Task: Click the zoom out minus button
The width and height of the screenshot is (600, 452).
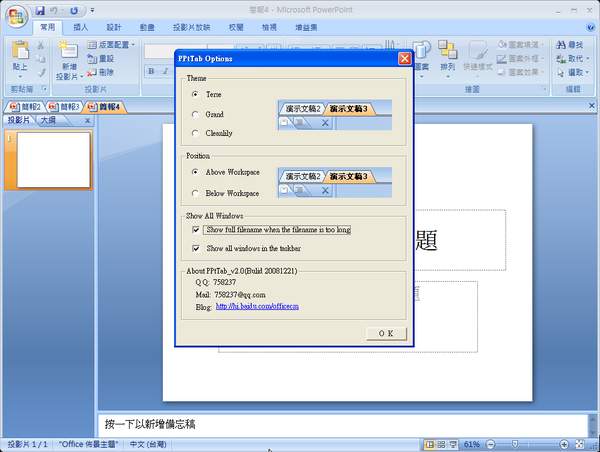Action: (x=491, y=444)
